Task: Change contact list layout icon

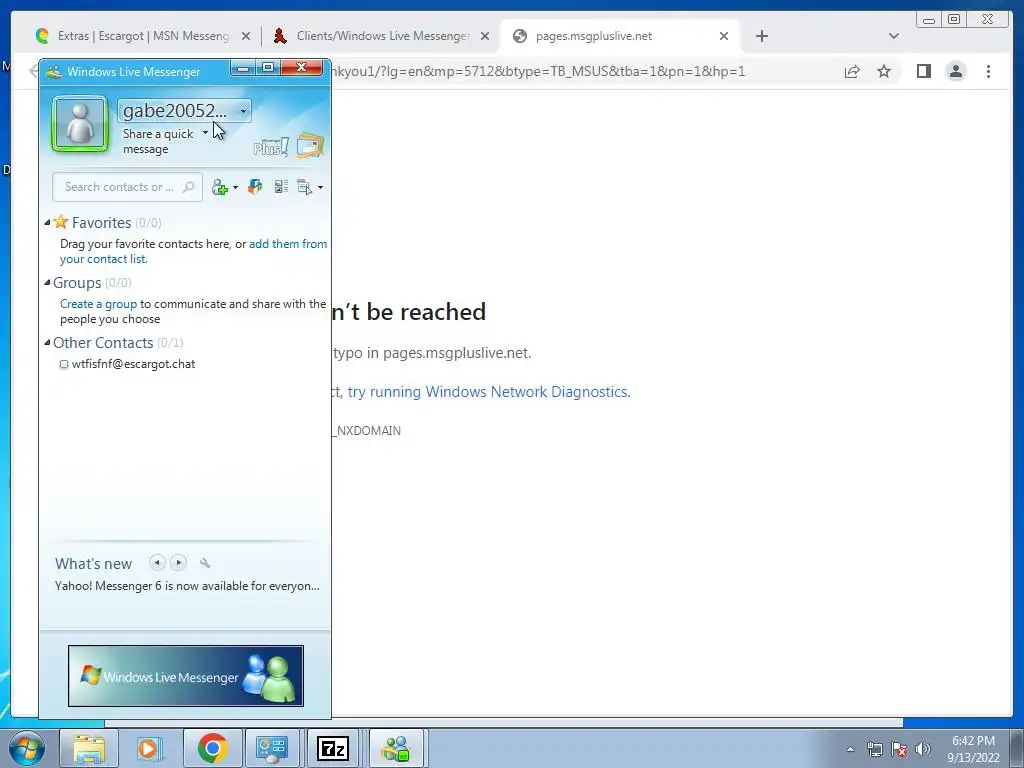Action: point(281,187)
